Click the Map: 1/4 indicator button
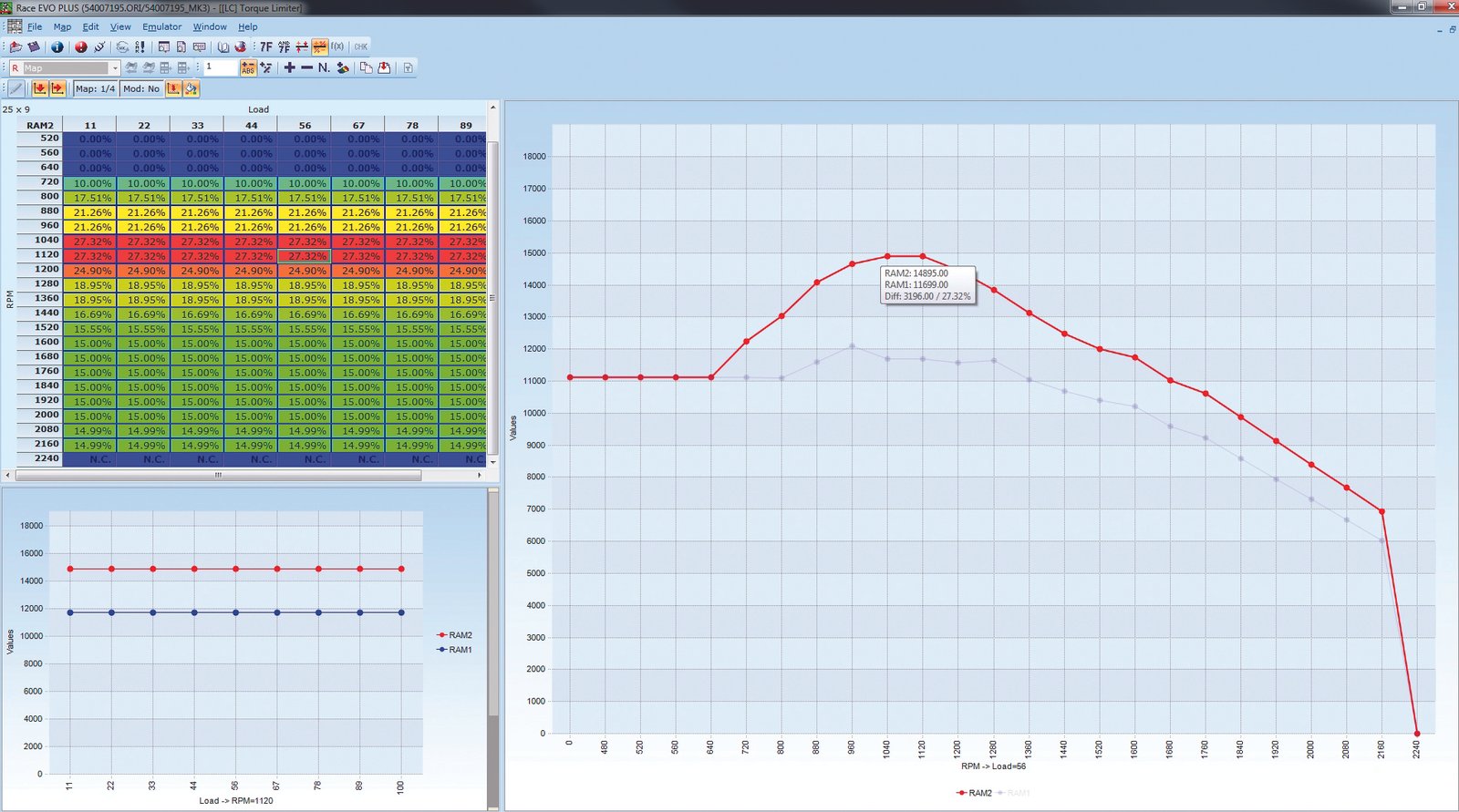The height and width of the screenshot is (812, 1459). [x=95, y=88]
